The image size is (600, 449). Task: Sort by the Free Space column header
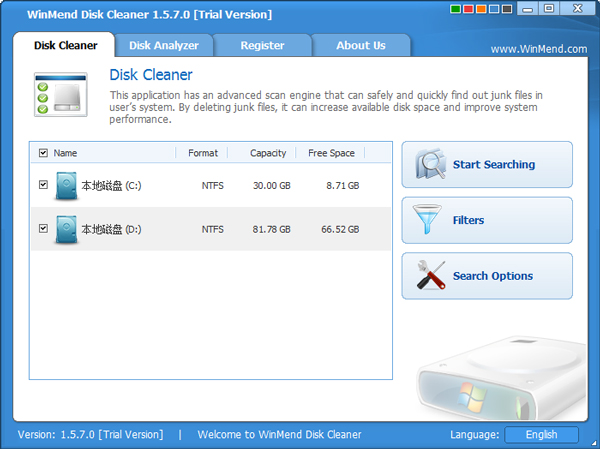pos(331,153)
